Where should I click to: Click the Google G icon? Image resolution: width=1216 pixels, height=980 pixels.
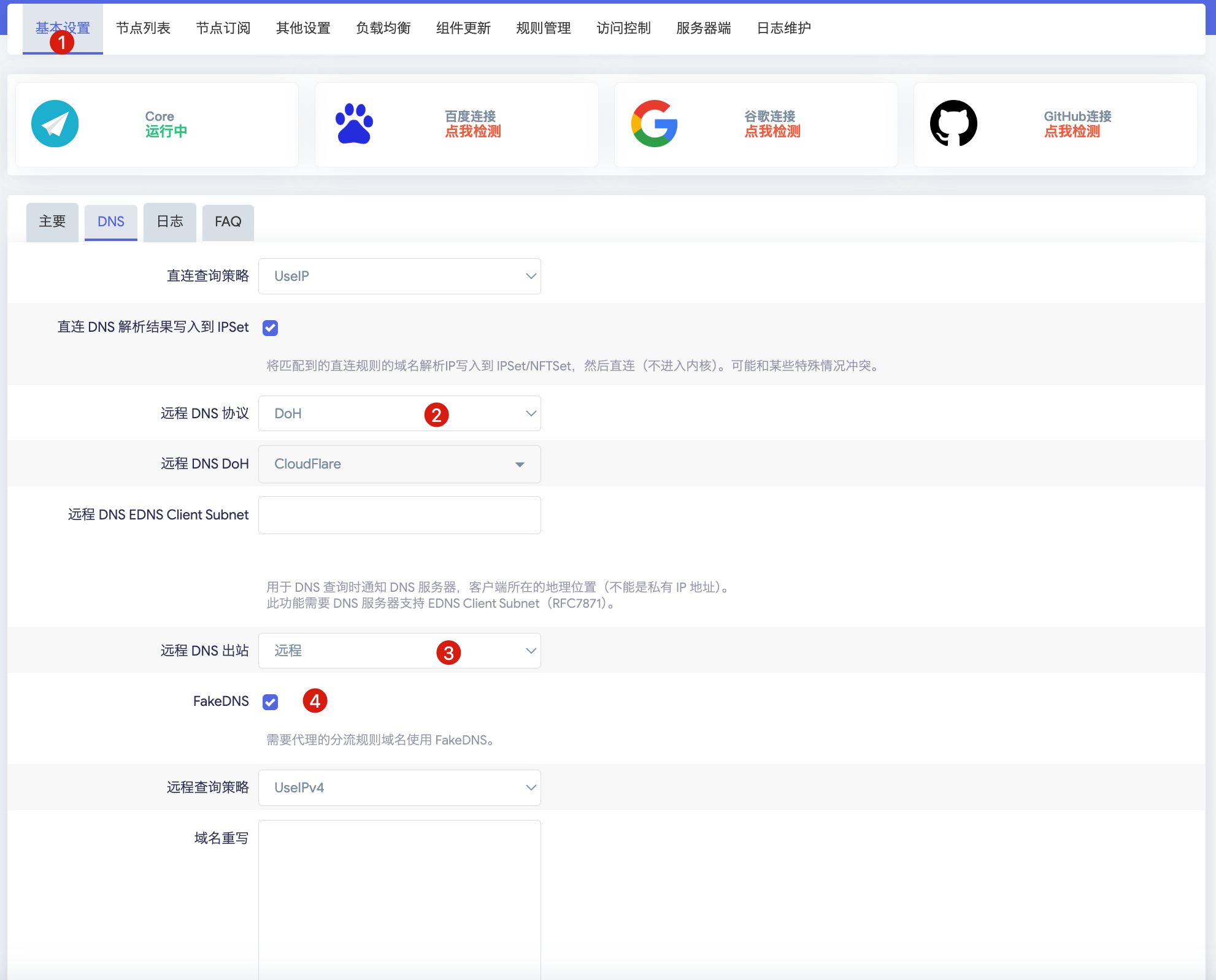point(654,123)
